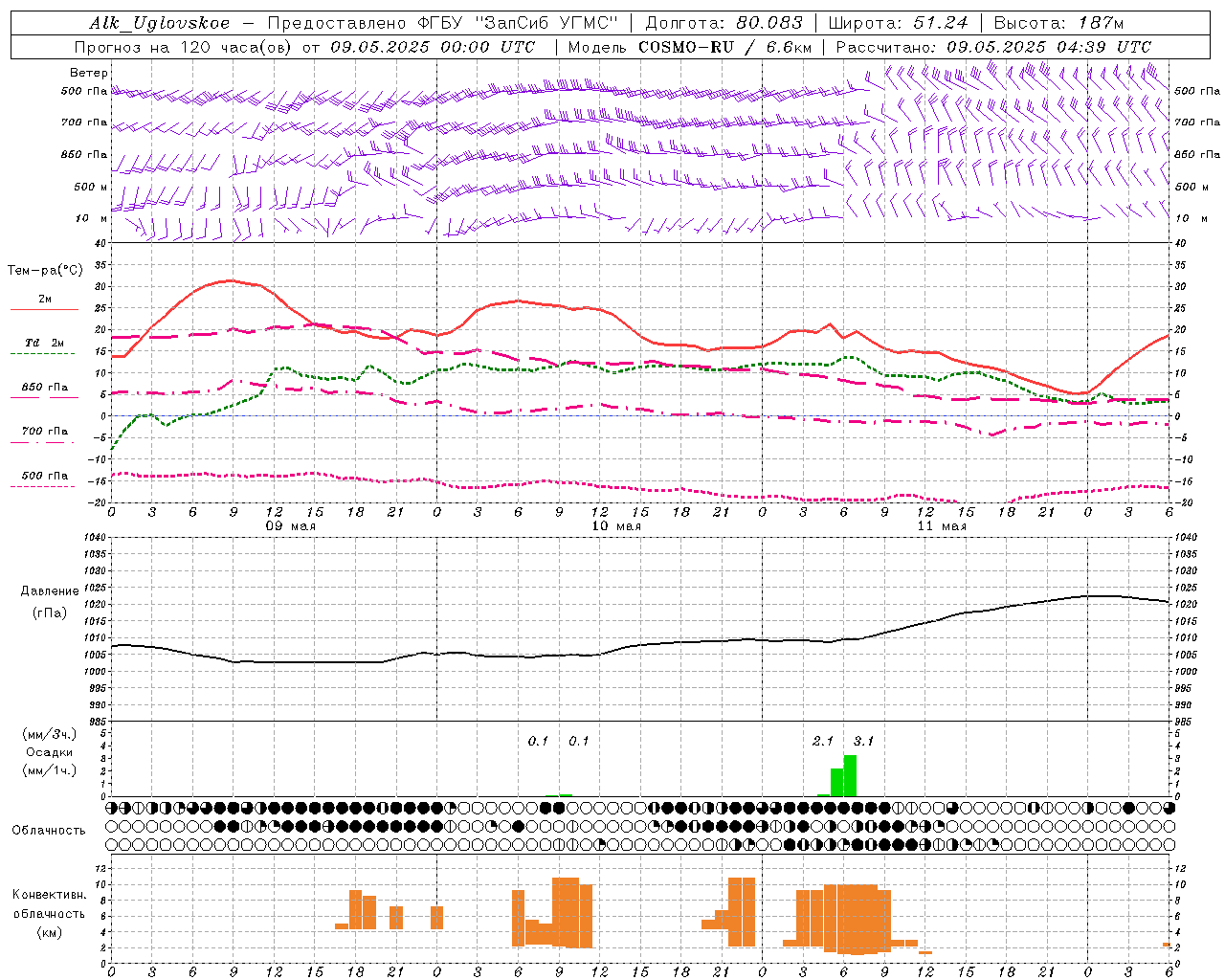Click the forecast start "09.05.2025 00:00 UTC"
1225x980 pixels.
pos(433,47)
